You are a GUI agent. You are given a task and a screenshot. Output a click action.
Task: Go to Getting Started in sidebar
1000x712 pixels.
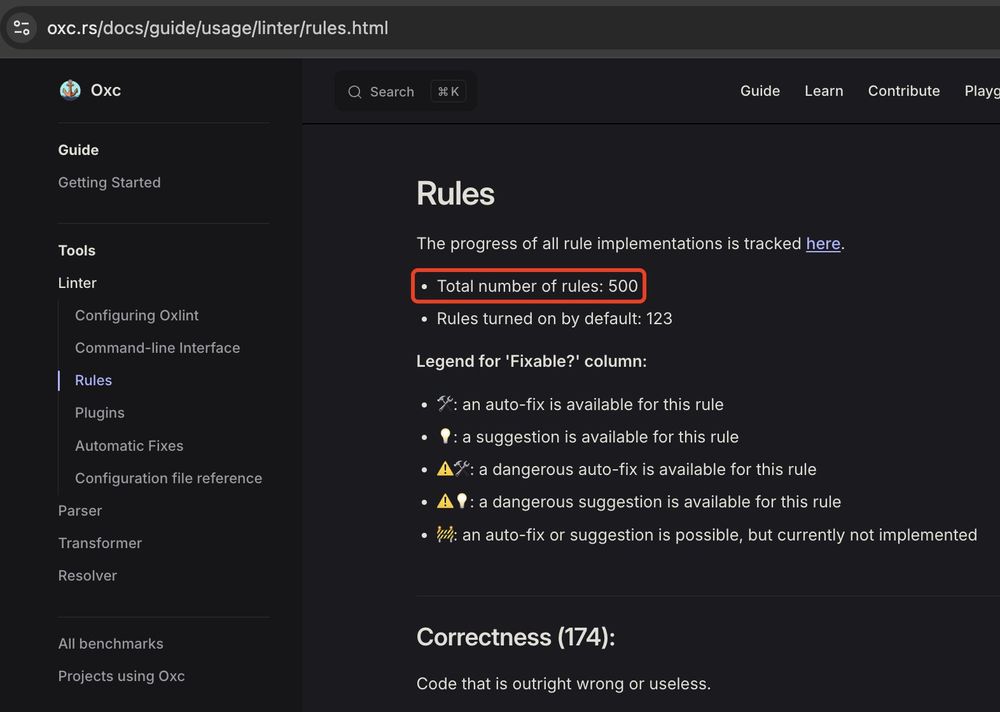tap(109, 182)
